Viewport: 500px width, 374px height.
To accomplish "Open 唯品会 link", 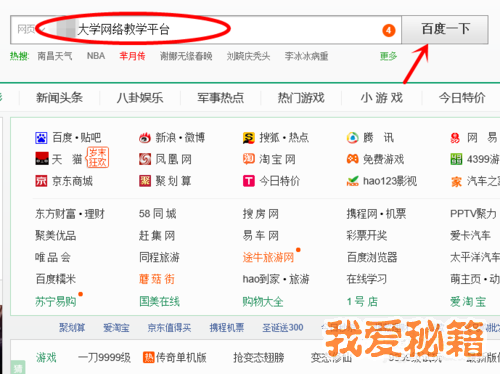I will tap(53, 257).
